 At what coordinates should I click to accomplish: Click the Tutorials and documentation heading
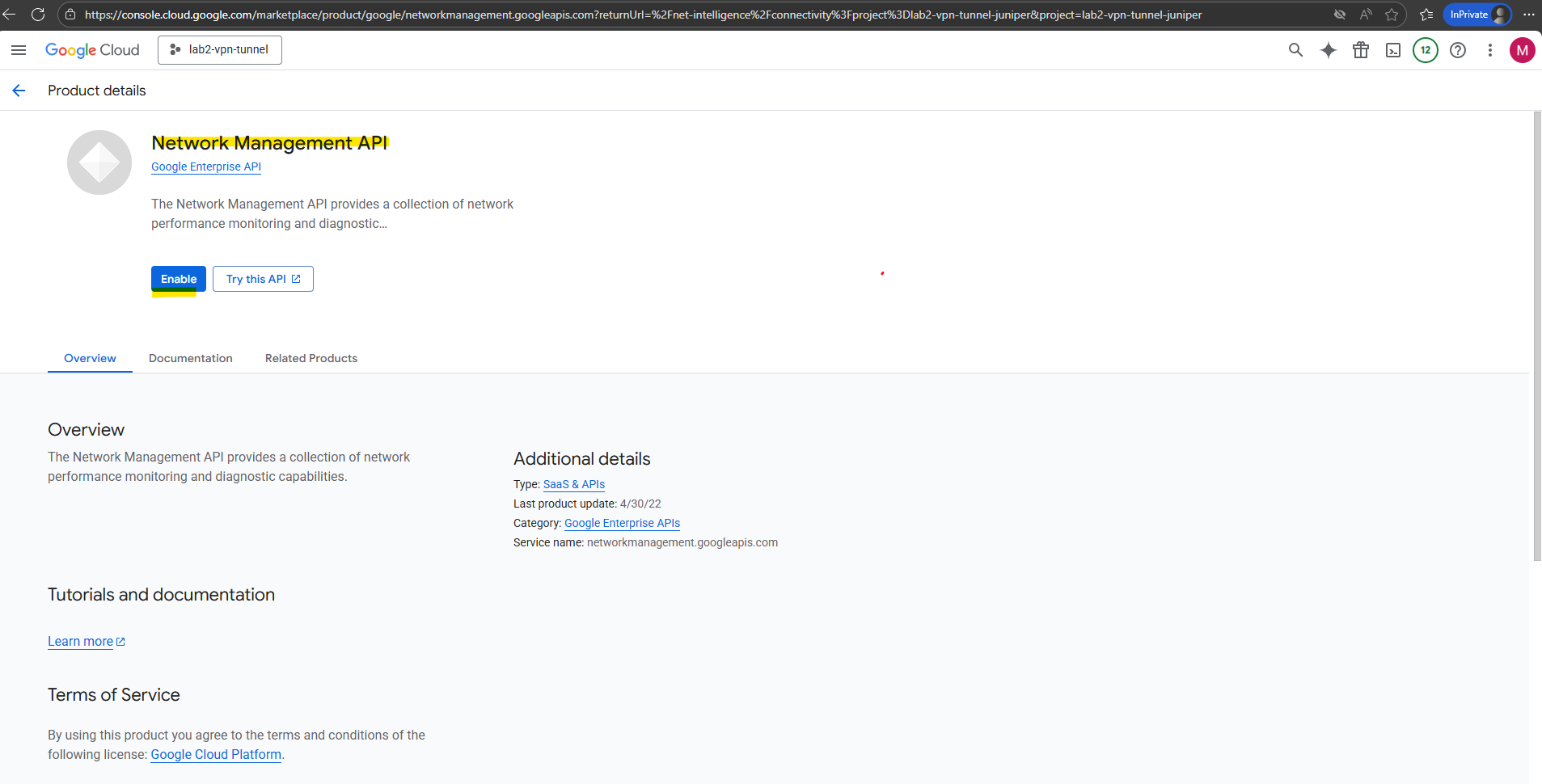(161, 594)
